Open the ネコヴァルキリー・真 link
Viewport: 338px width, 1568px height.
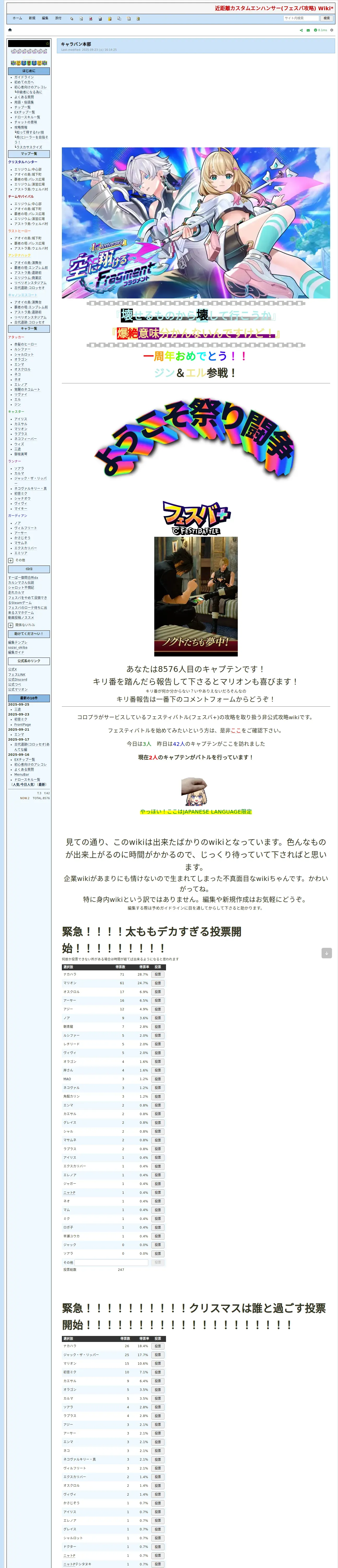coord(30,489)
